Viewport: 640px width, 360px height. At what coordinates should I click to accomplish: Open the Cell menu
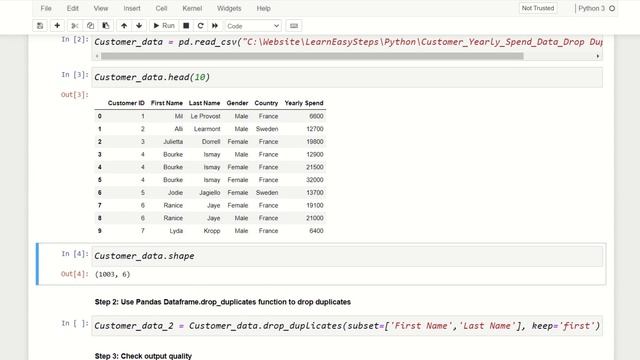coord(161,8)
